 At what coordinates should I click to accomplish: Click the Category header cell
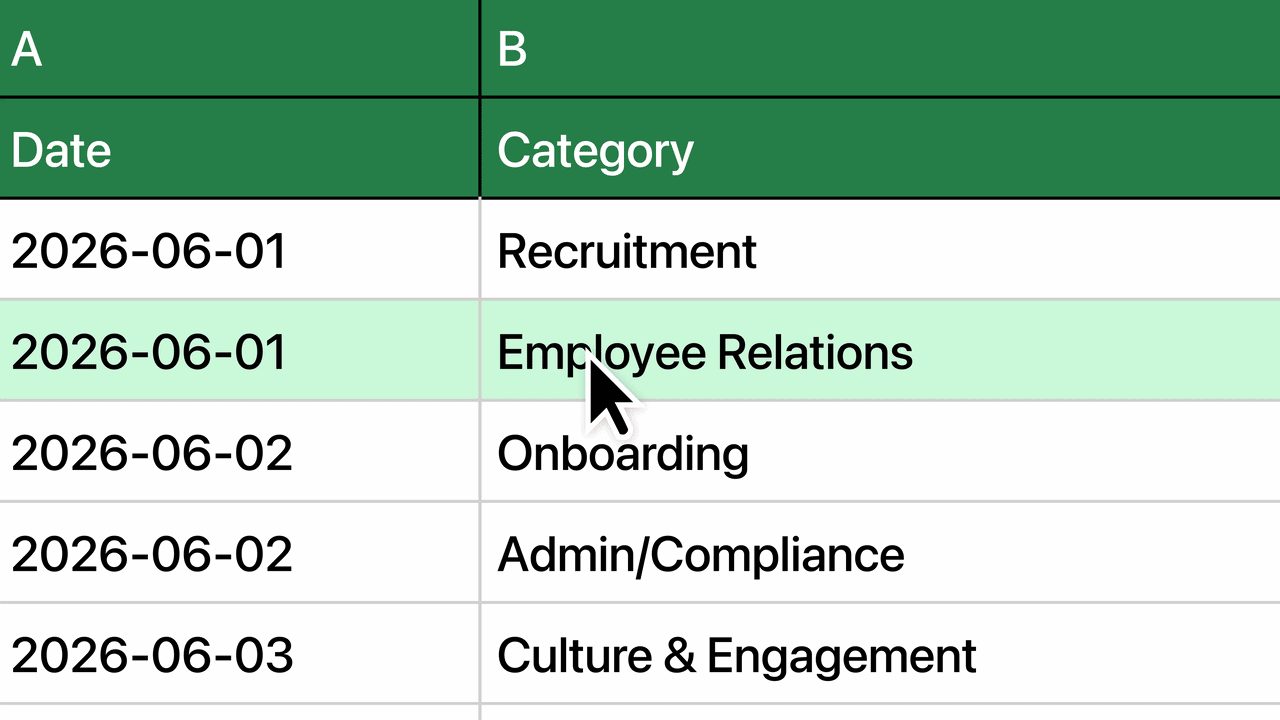pyautogui.click(x=881, y=149)
